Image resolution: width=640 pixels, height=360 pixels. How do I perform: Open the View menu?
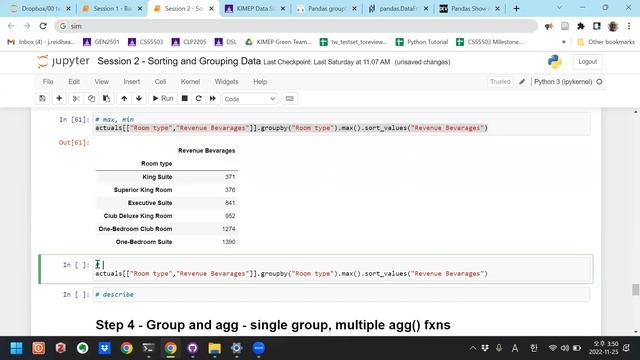[x=102, y=82]
